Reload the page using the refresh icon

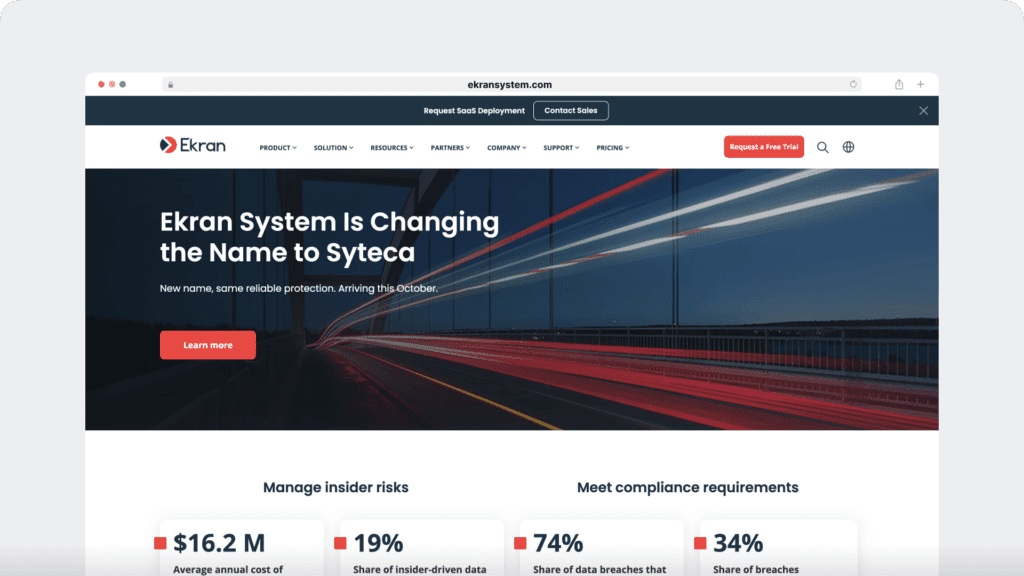853,84
